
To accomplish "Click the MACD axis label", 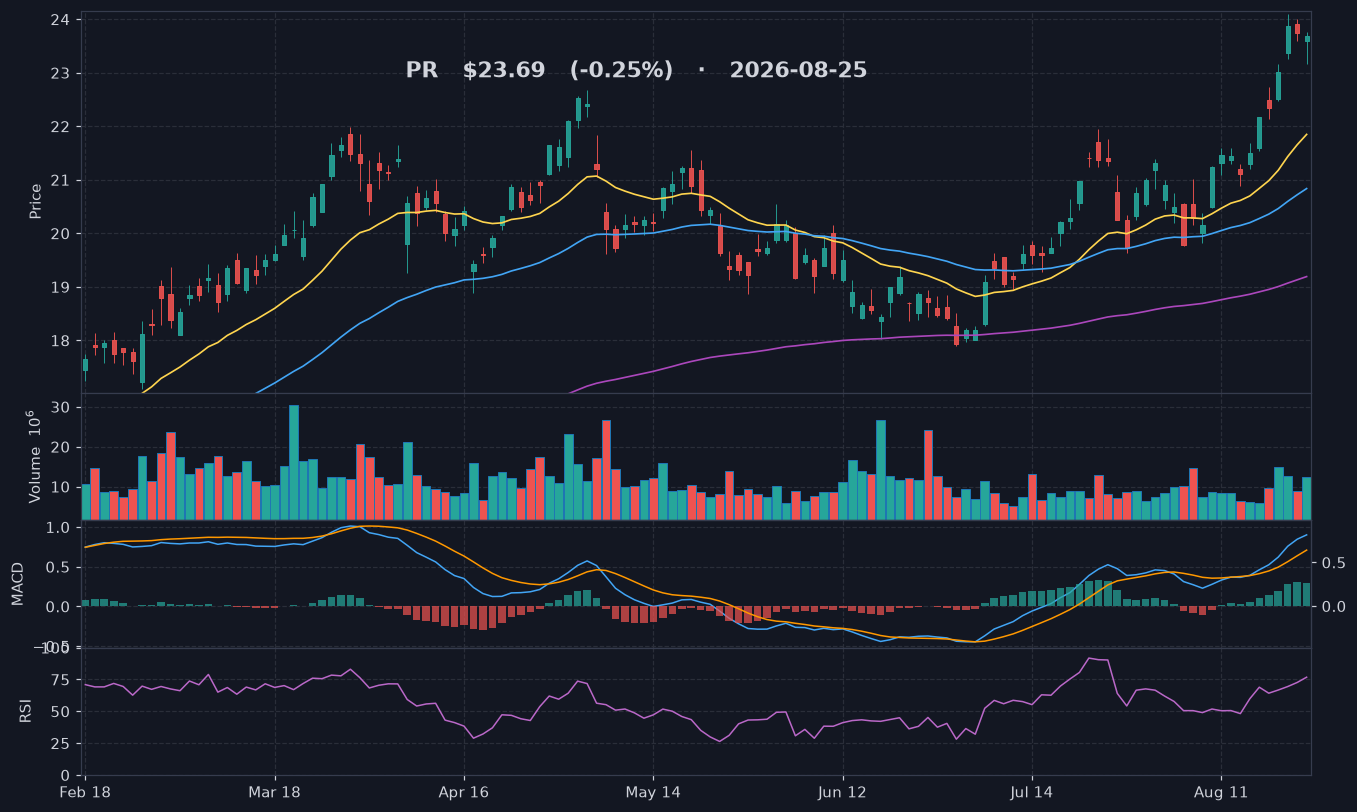I will pos(18,585).
